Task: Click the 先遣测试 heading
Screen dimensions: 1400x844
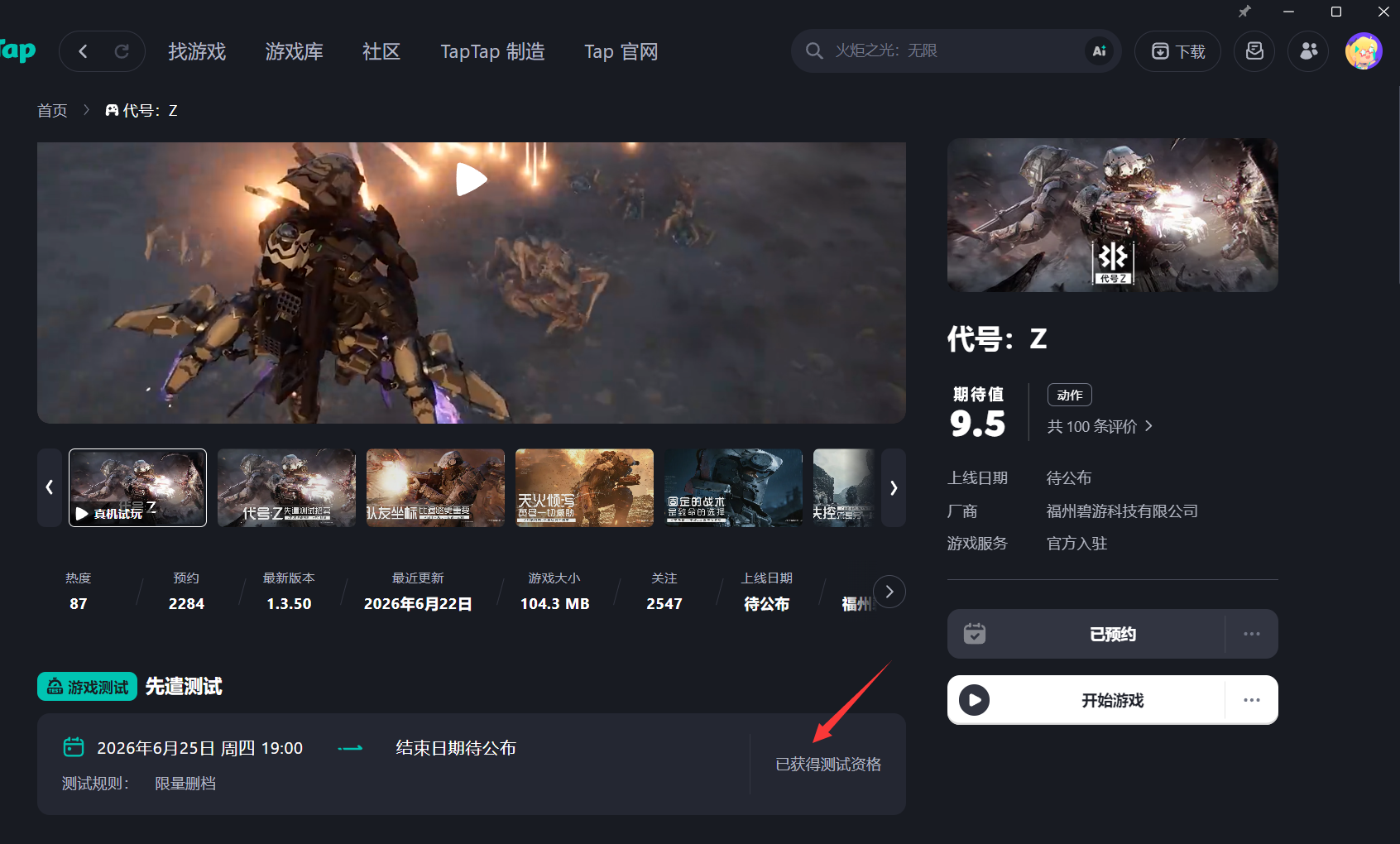Action: (184, 687)
